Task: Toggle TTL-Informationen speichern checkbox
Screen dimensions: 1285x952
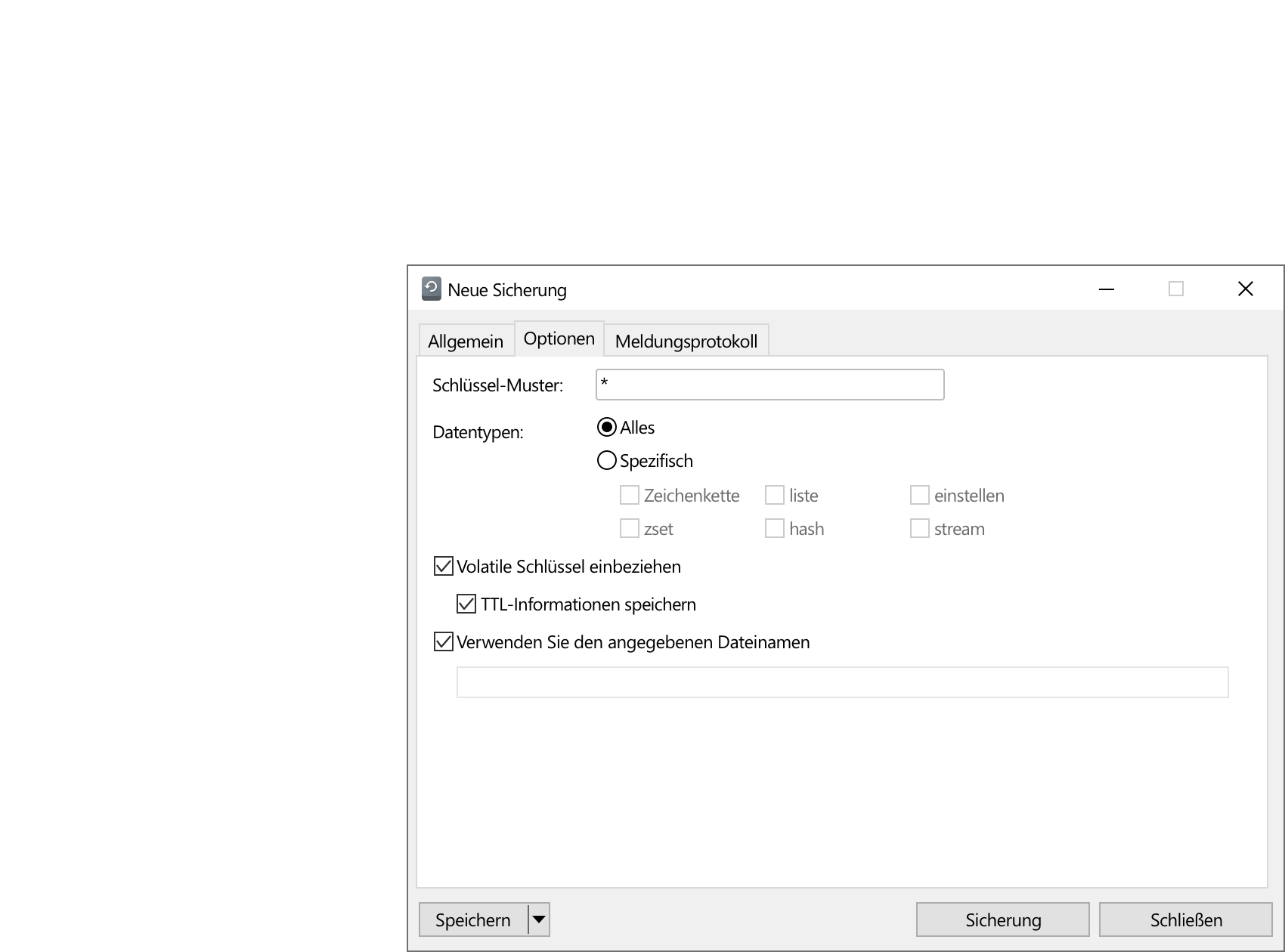Action: click(466, 604)
